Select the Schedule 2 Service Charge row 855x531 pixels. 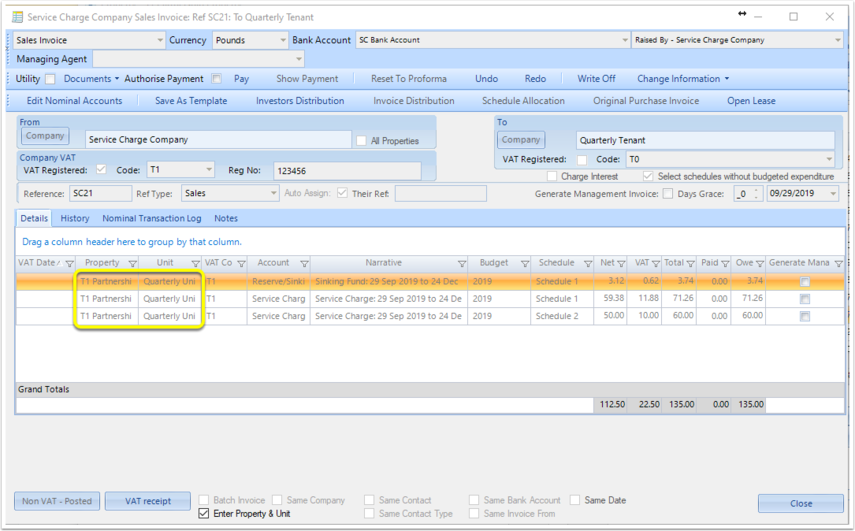[430, 316]
